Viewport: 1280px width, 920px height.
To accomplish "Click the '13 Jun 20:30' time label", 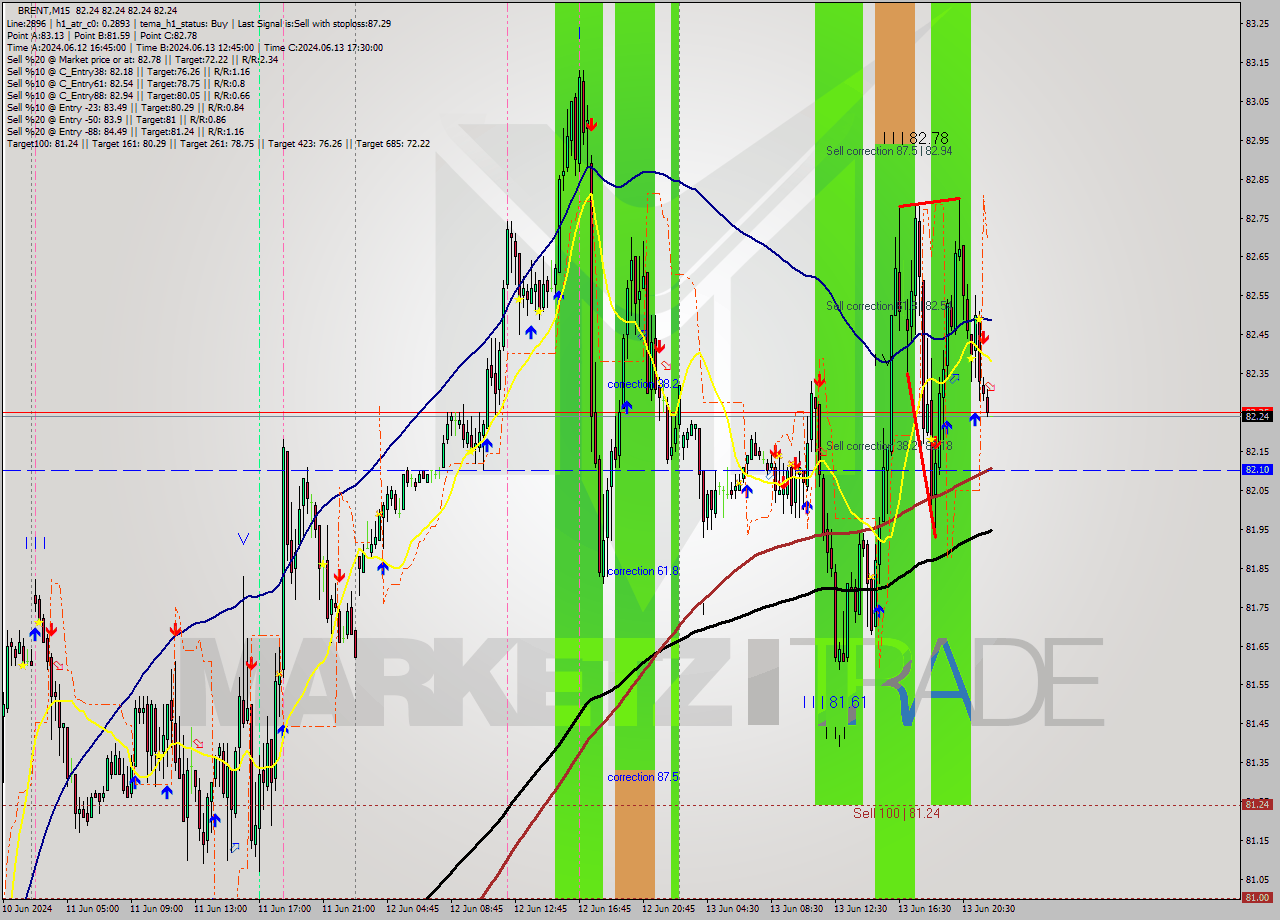I will pyautogui.click(x=987, y=909).
